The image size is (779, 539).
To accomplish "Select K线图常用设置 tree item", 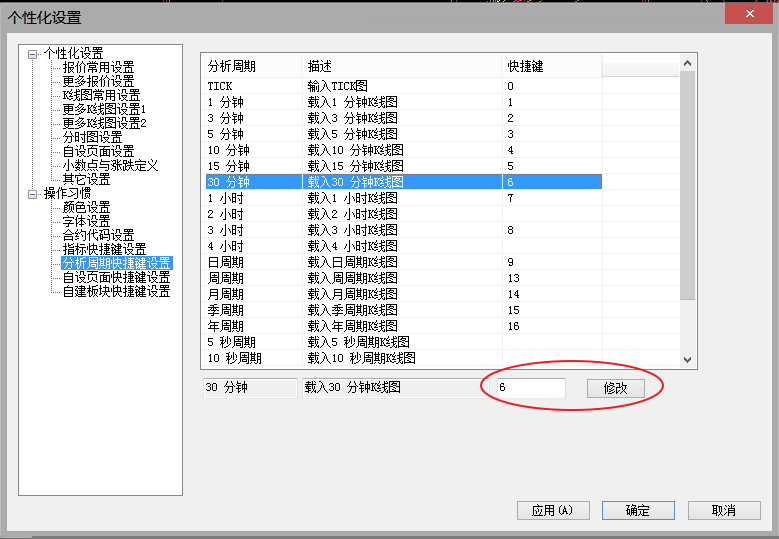I will tap(101, 95).
